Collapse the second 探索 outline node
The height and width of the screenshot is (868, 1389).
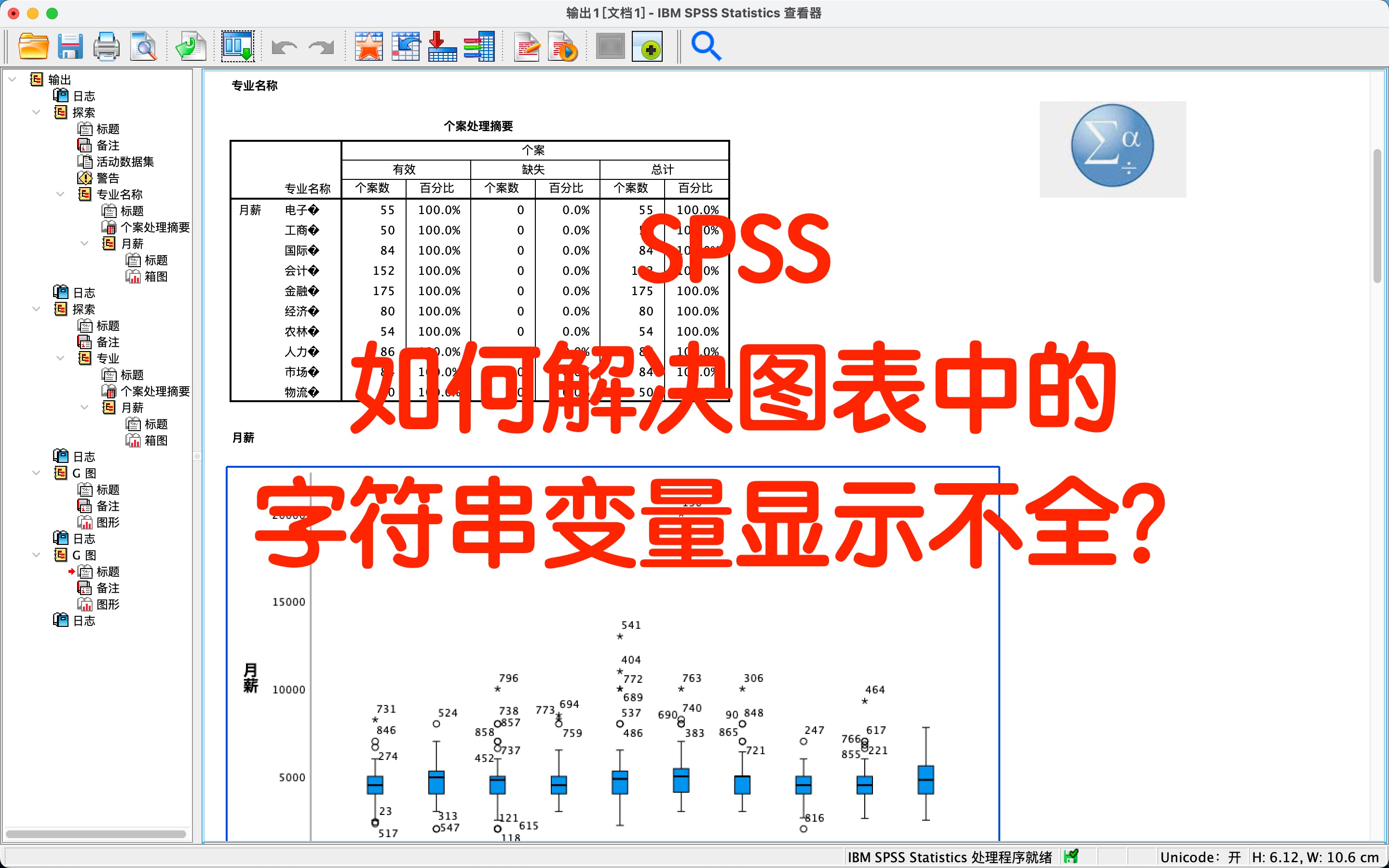[x=36, y=309]
